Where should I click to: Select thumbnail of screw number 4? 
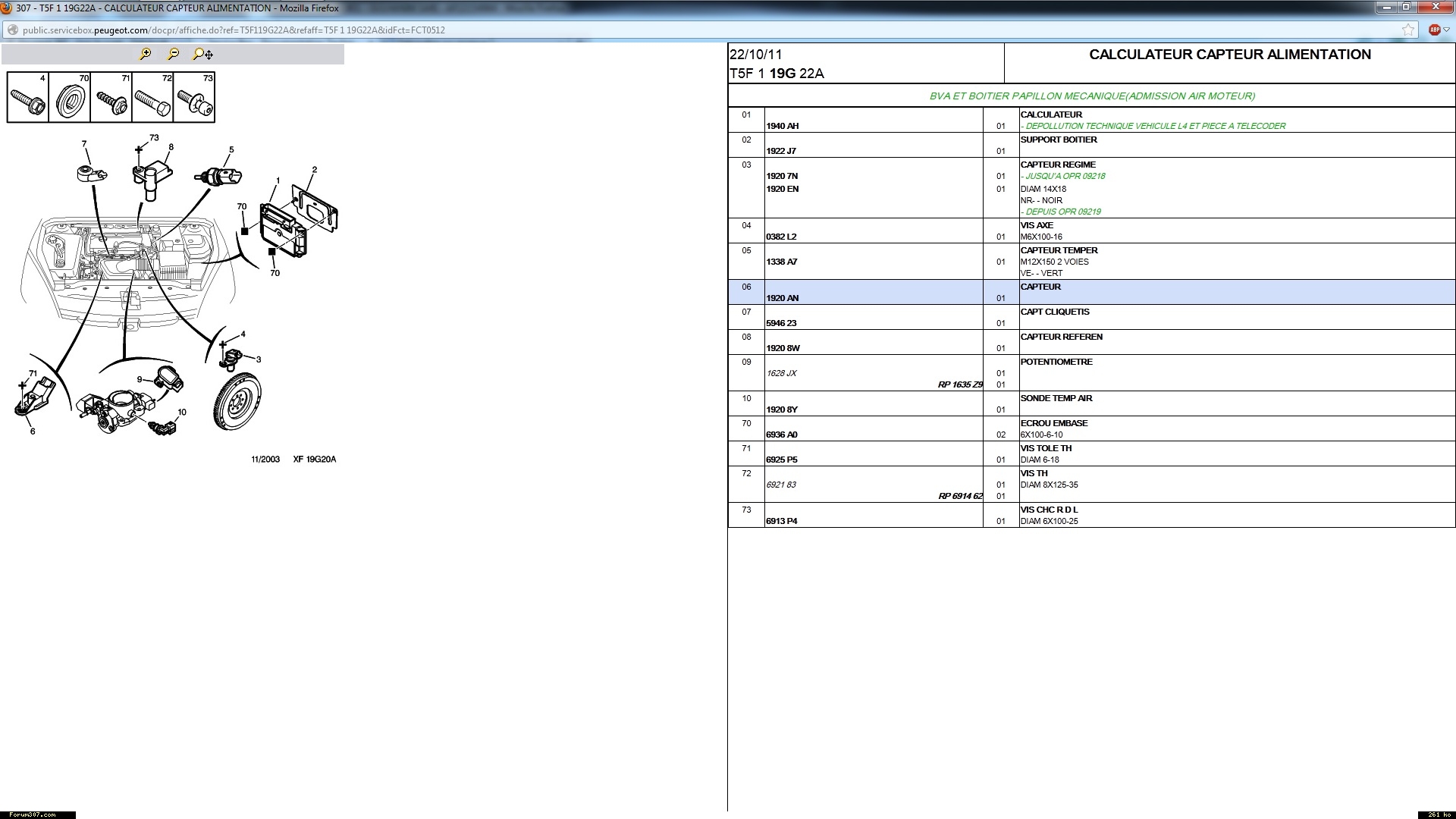coord(28,97)
